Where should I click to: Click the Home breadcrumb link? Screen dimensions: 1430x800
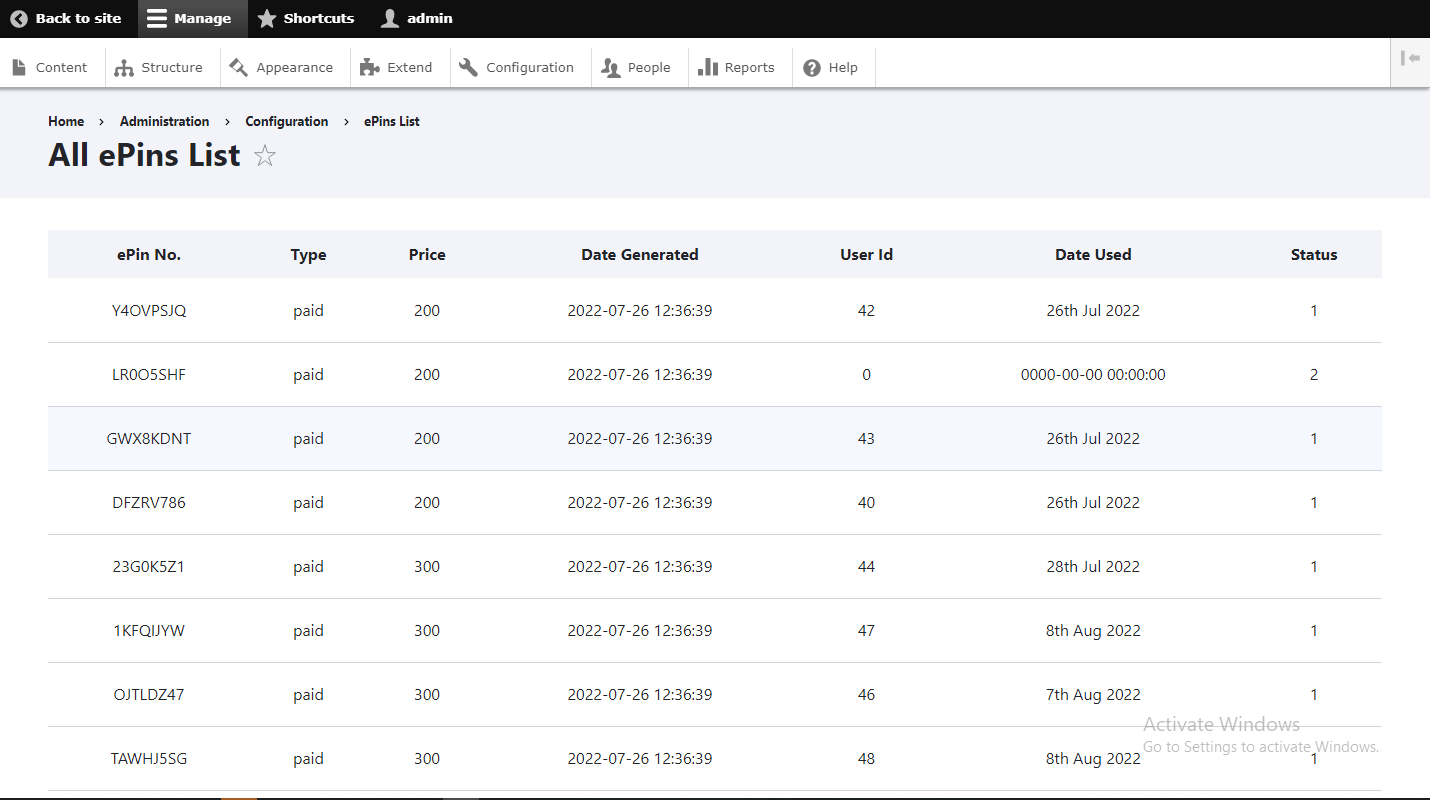[x=66, y=121]
